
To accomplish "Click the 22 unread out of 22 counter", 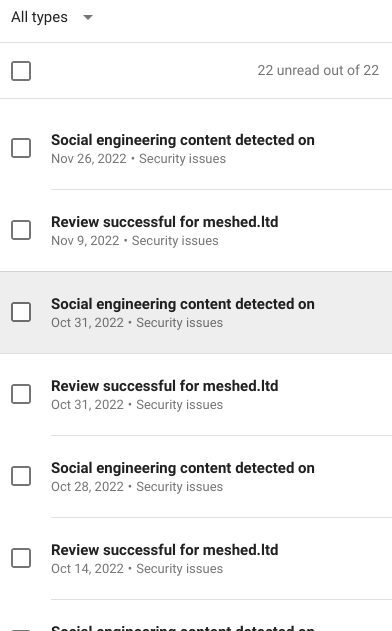I will (x=318, y=70).
